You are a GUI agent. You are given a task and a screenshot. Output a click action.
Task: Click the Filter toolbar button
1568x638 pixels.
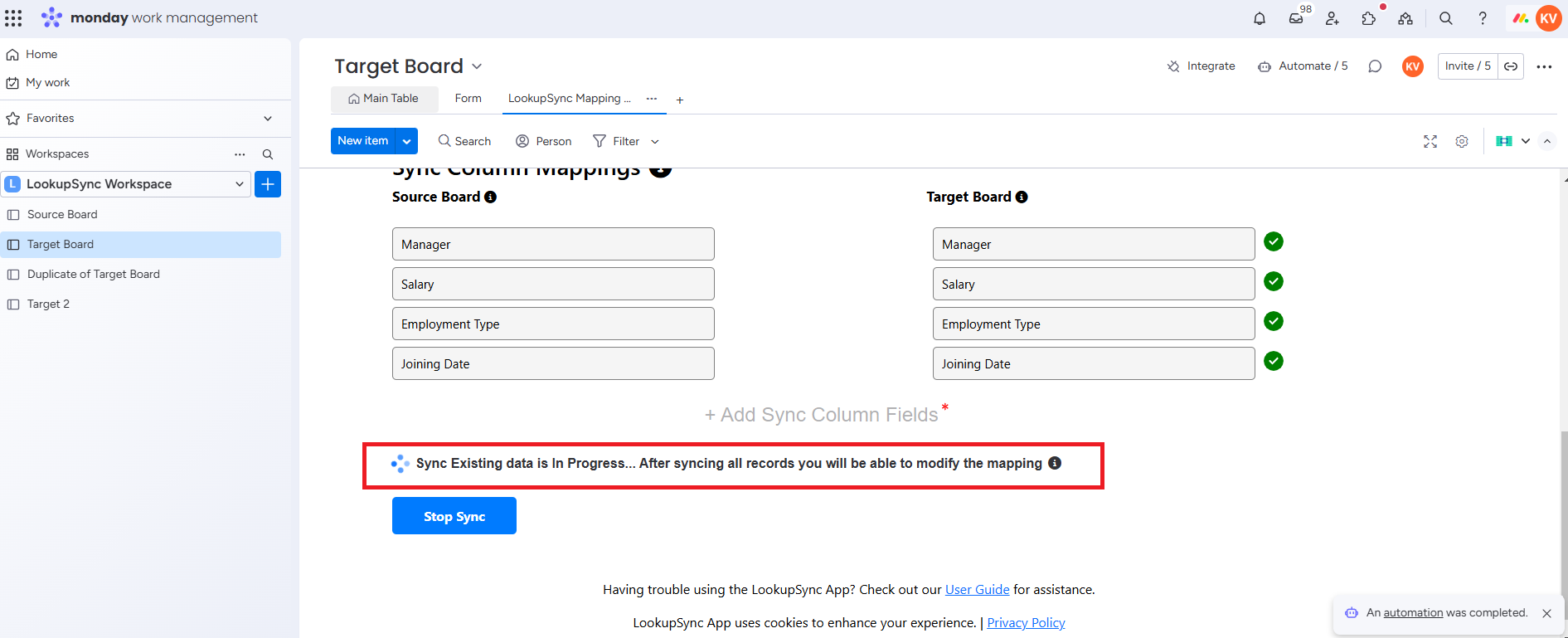click(x=617, y=142)
